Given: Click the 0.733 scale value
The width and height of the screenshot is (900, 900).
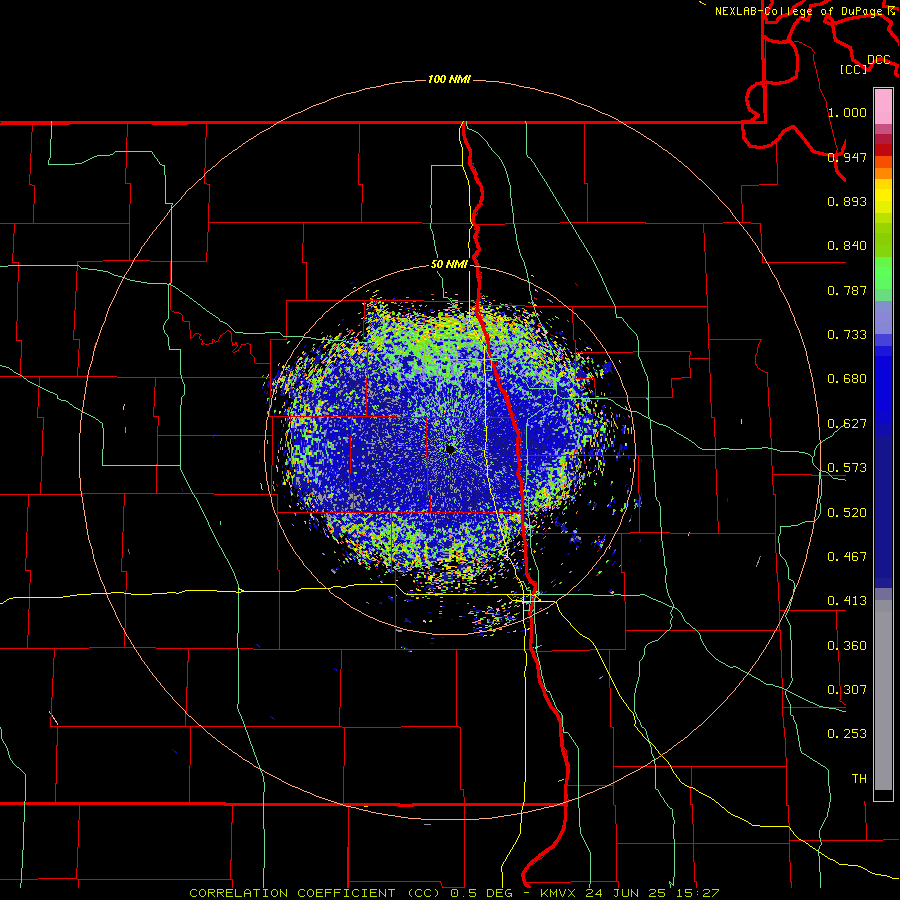Looking at the screenshot, I should pos(847,335).
